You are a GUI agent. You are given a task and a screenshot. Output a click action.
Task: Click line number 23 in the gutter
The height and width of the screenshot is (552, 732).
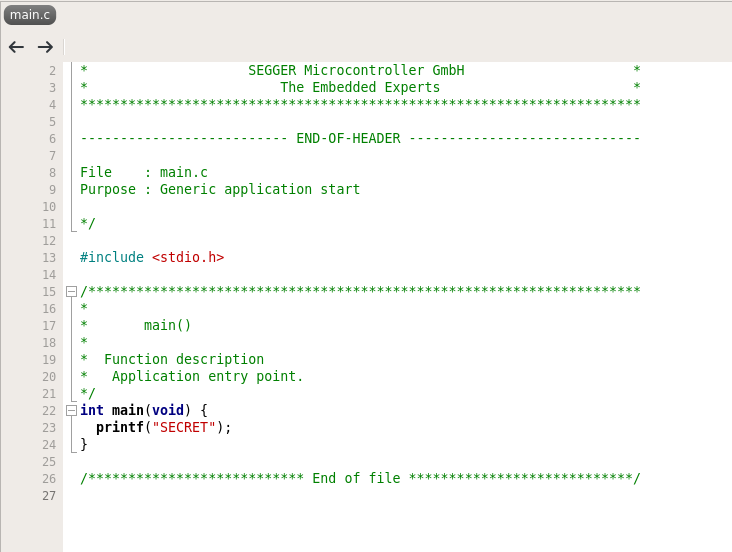(51, 427)
